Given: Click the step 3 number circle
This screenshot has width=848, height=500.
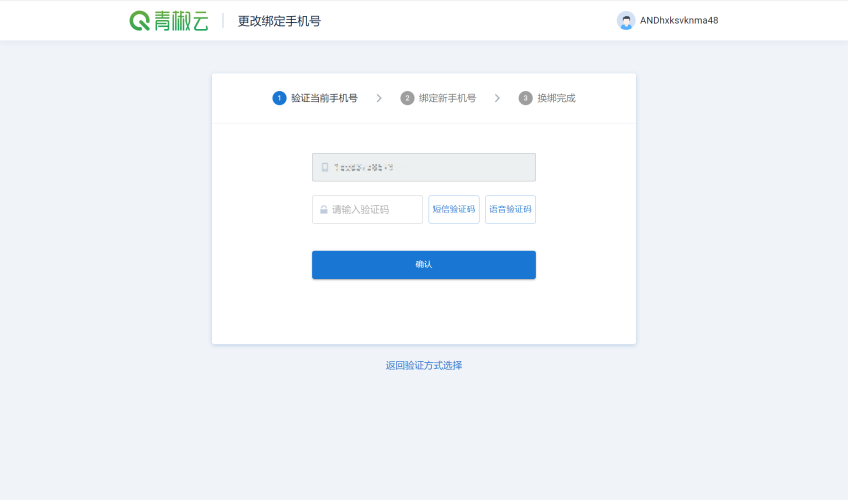Looking at the screenshot, I should tap(525, 98).
